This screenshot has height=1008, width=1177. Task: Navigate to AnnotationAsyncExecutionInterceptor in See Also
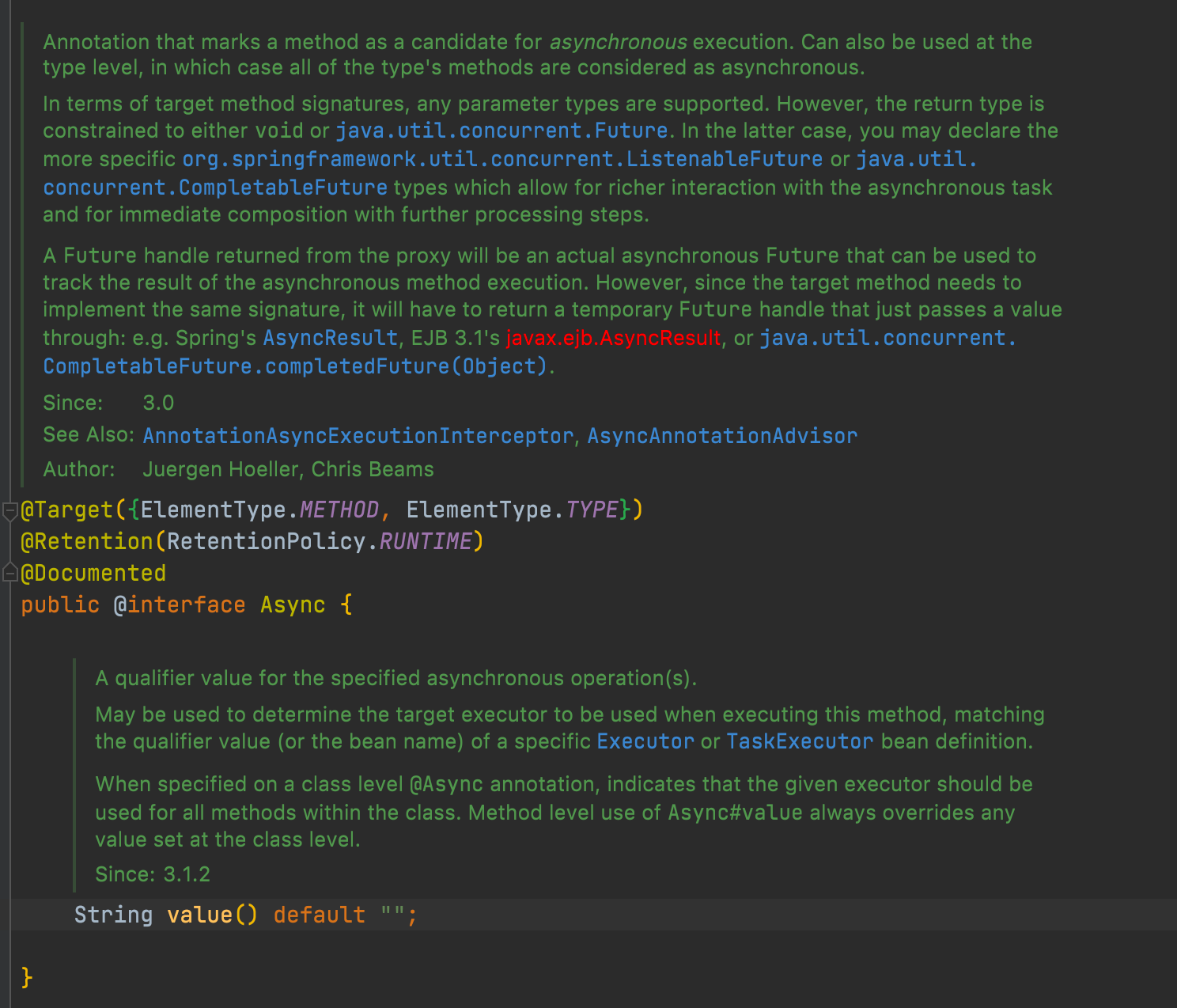coord(358,436)
